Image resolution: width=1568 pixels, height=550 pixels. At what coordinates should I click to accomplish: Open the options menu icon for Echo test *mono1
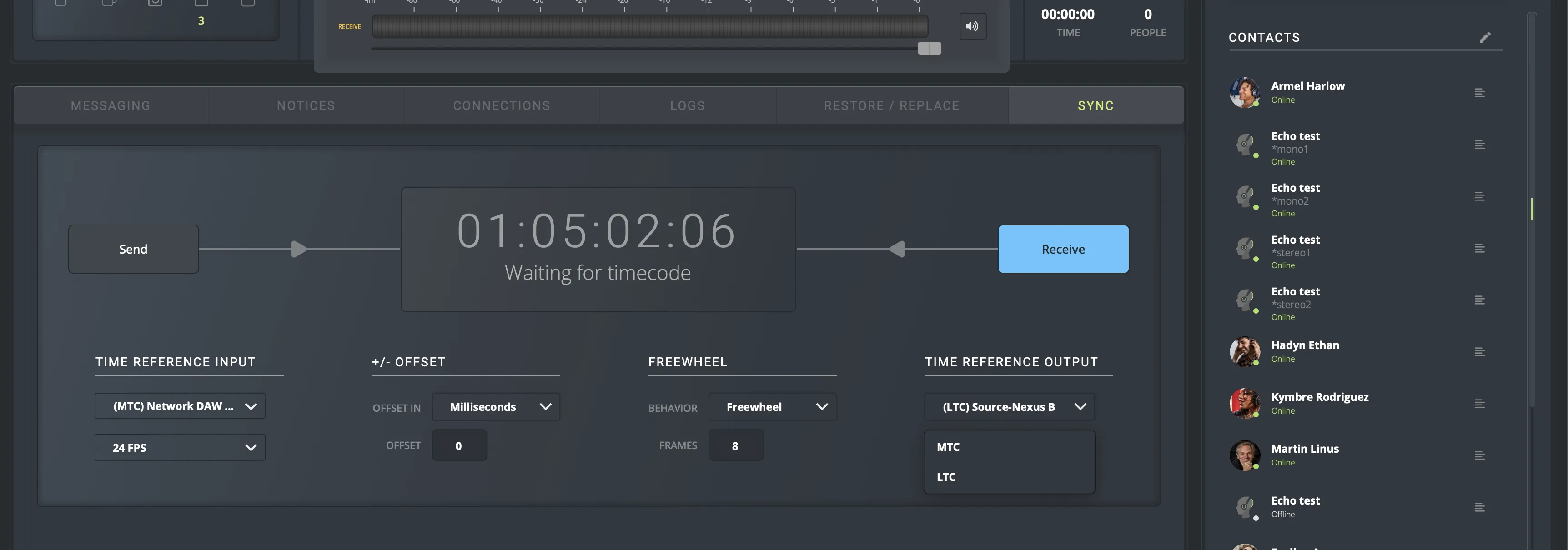pos(1479,144)
